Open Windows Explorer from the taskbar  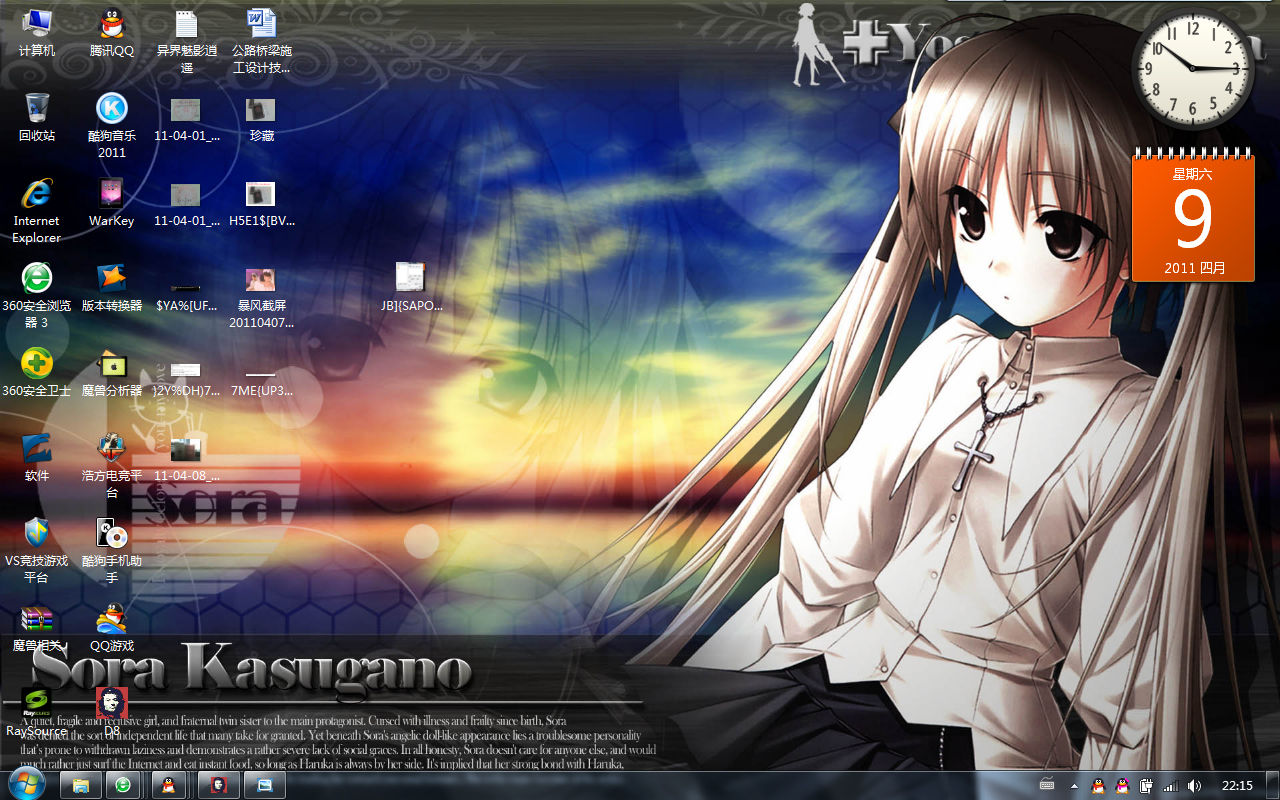(81, 785)
